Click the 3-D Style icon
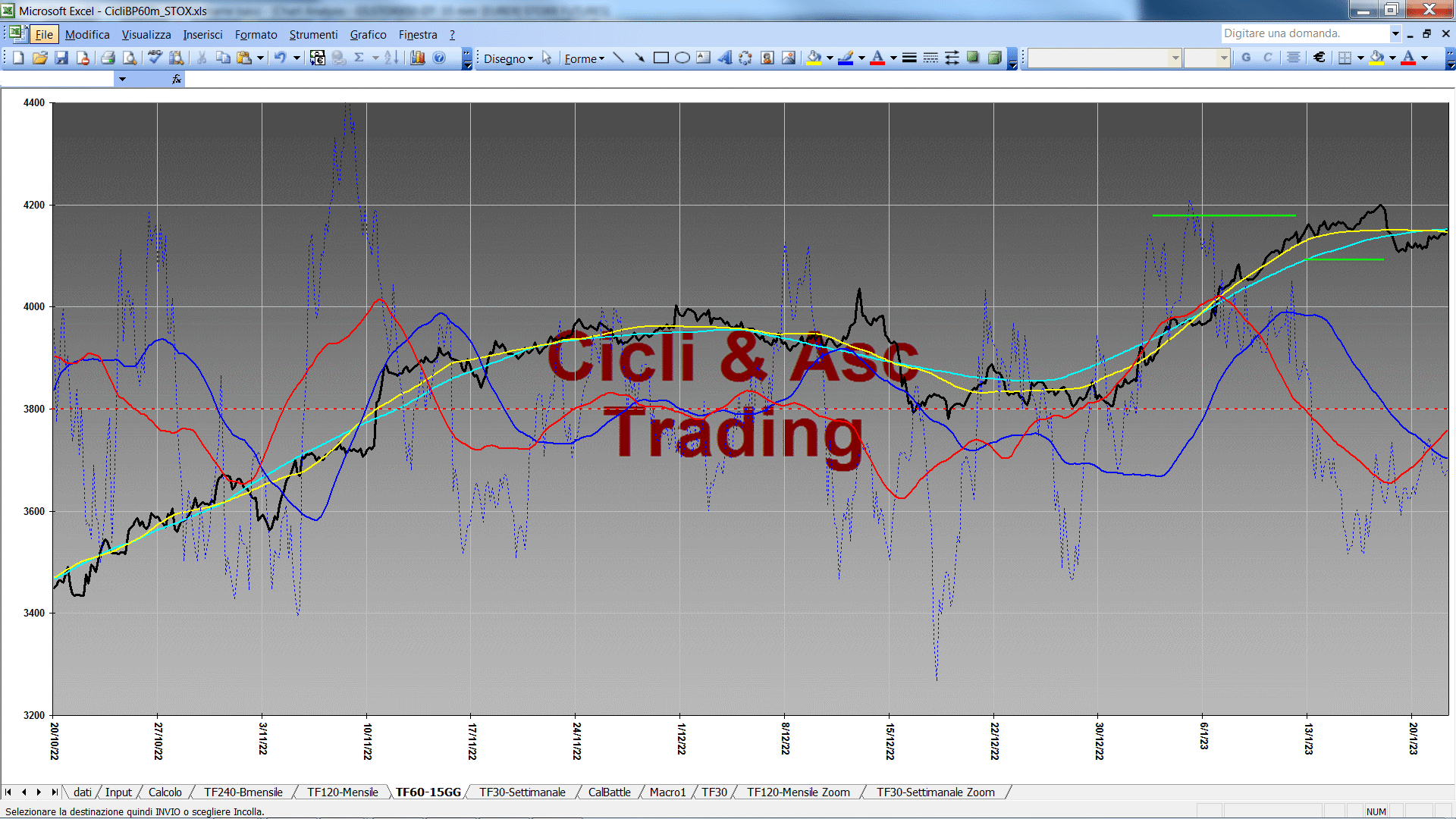Image resolution: width=1456 pixels, height=819 pixels. click(994, 58)
